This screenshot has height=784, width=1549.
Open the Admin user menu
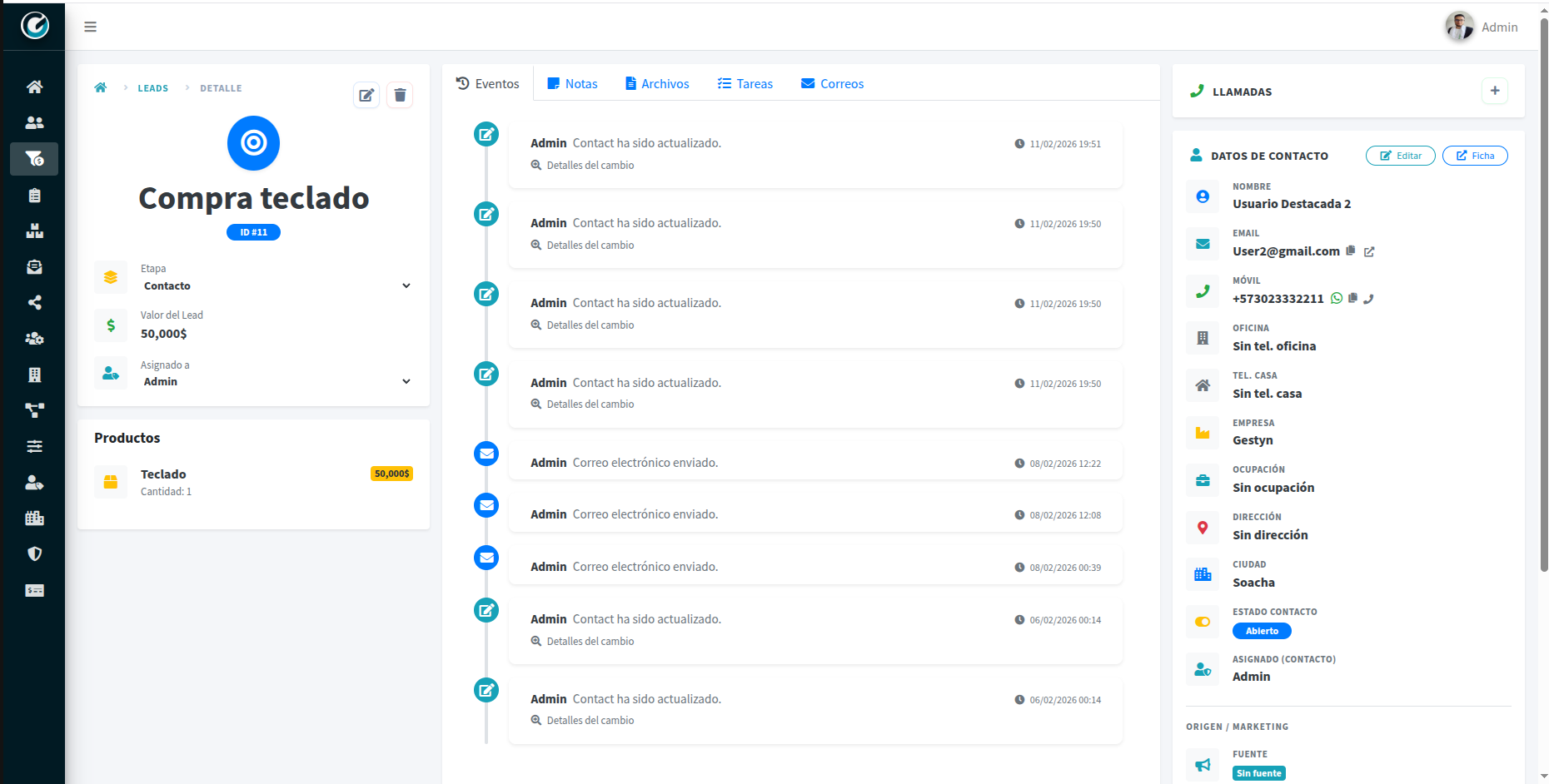(1482, 27)
